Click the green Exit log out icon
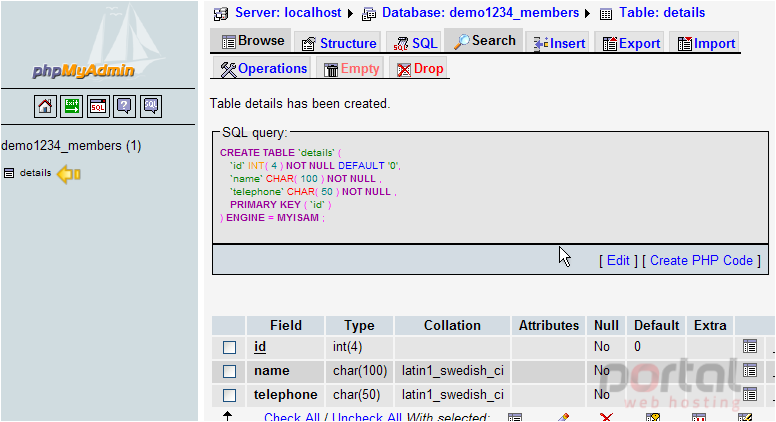The width and height of the screenshot is (776, 422). pyautogui.click(x=71, y=106)
